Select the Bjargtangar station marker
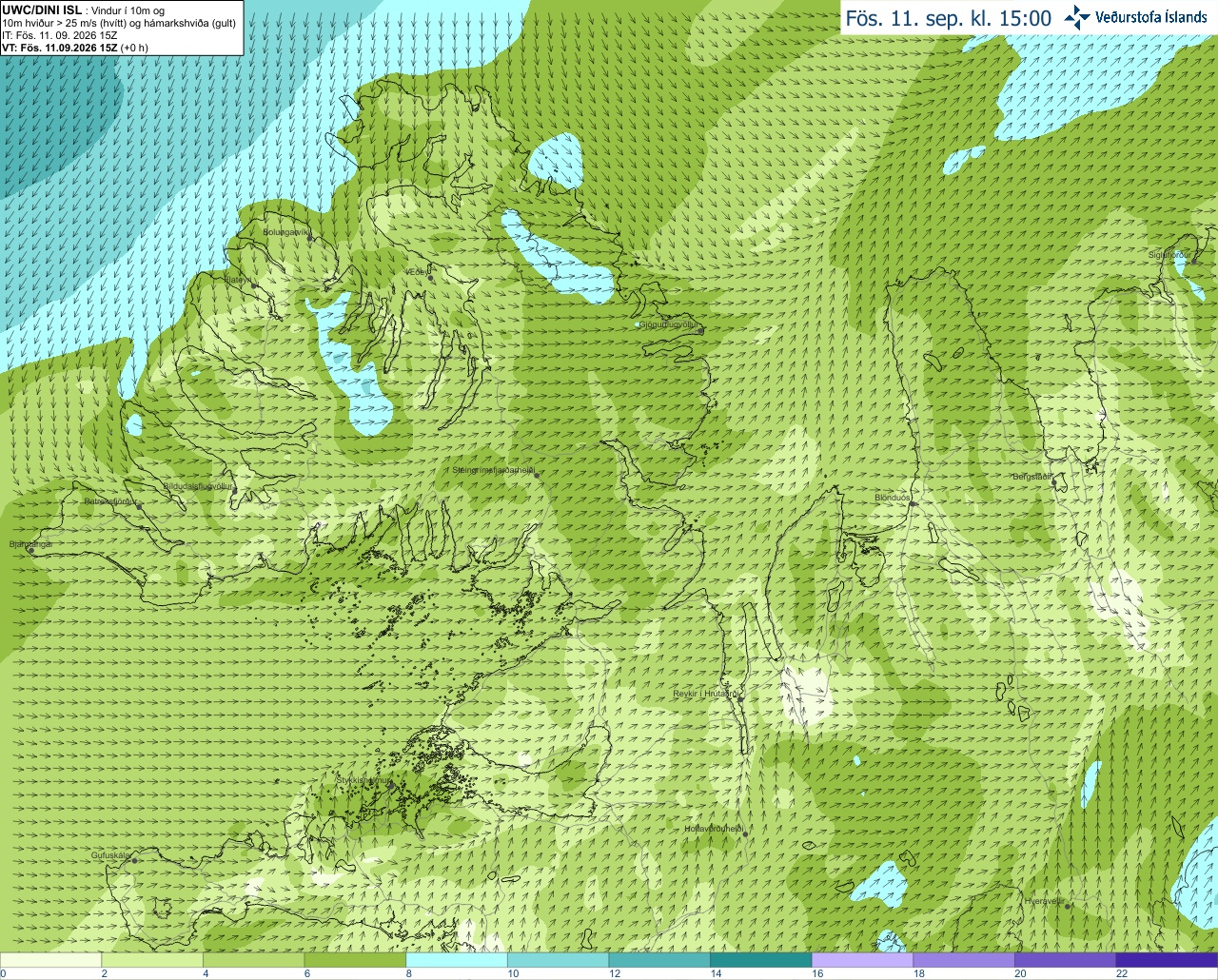This screenshot has height=980, width=1218. (31, 551)
